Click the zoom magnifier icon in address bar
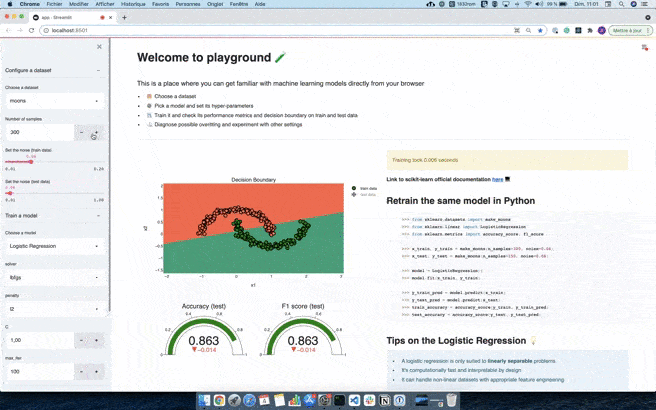This screenshot has width=656, height=410. (x=528, y=30)
